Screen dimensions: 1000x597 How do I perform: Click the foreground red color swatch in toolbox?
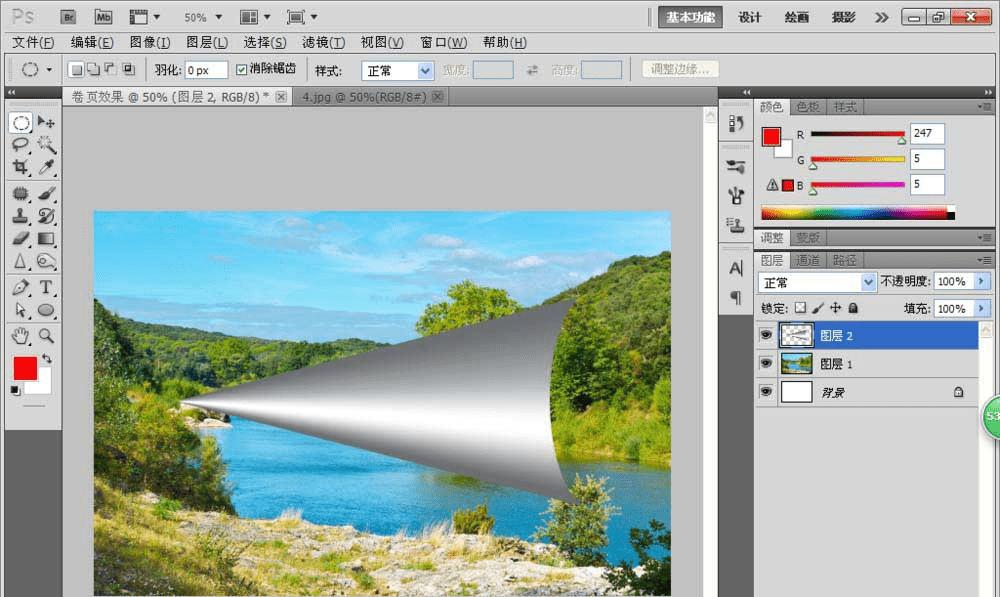point(25,368)
